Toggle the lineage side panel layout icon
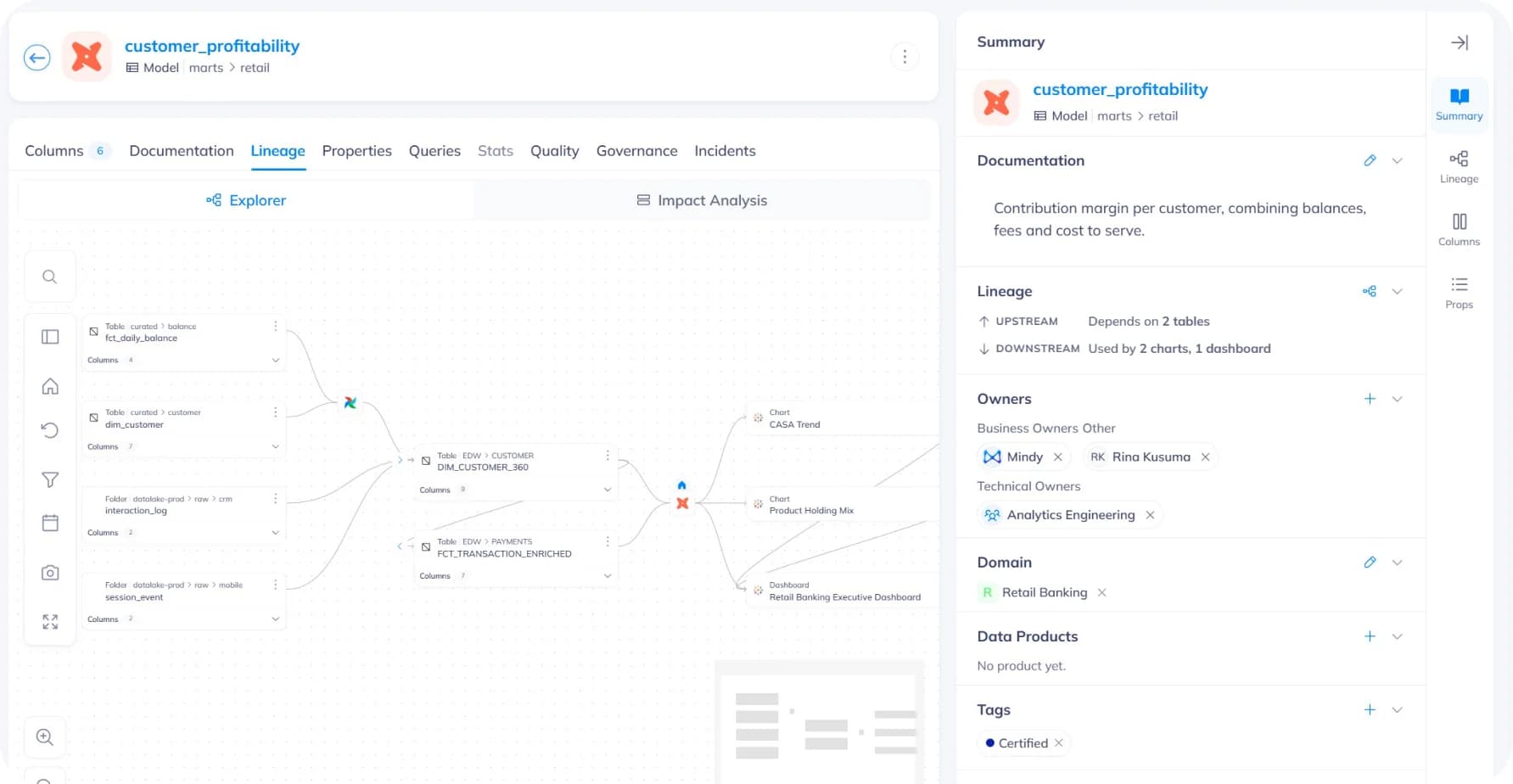This screenshot has width=1513, height=784. click(x=50, y=337)
